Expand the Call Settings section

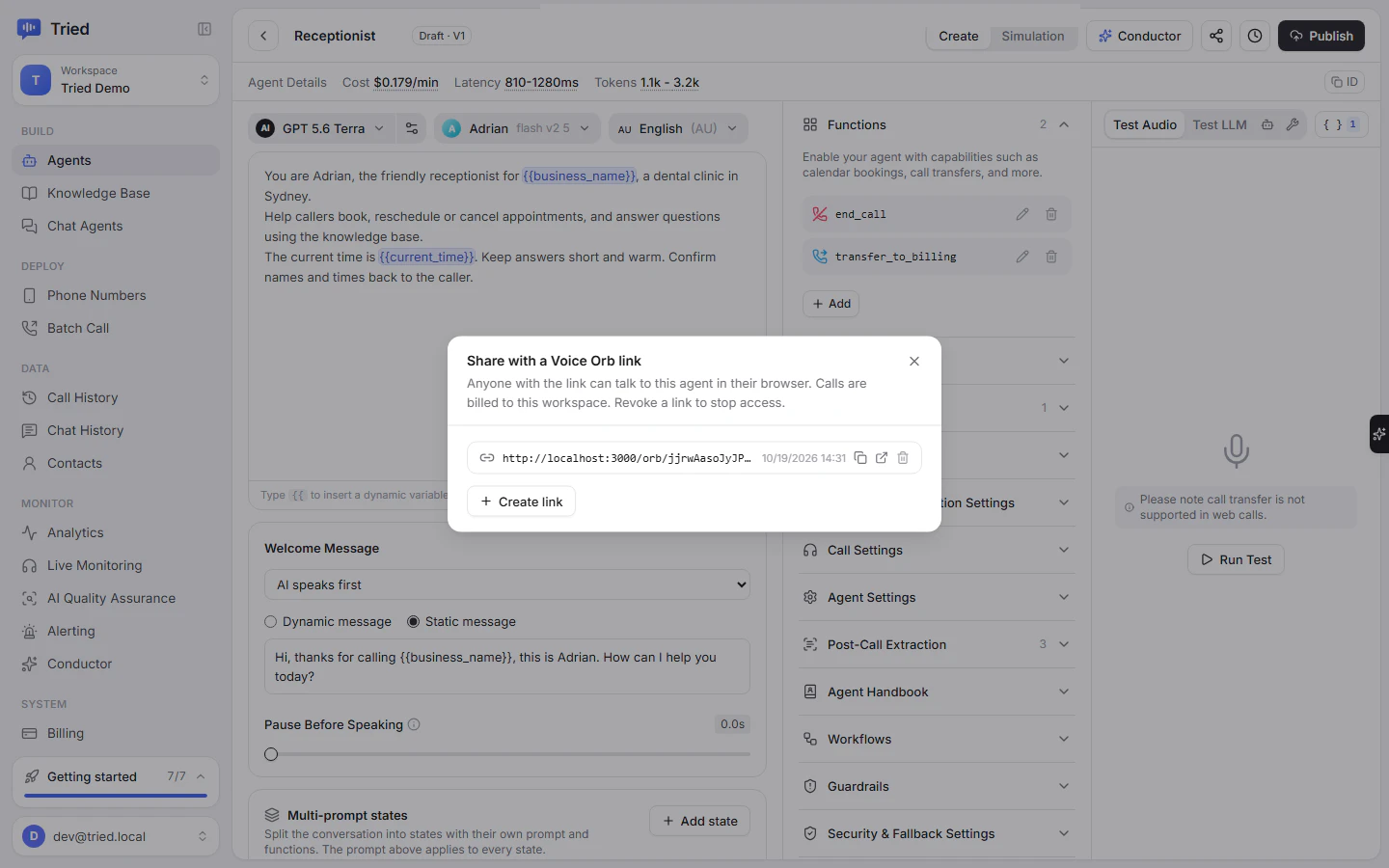click(x=937, y=550)
